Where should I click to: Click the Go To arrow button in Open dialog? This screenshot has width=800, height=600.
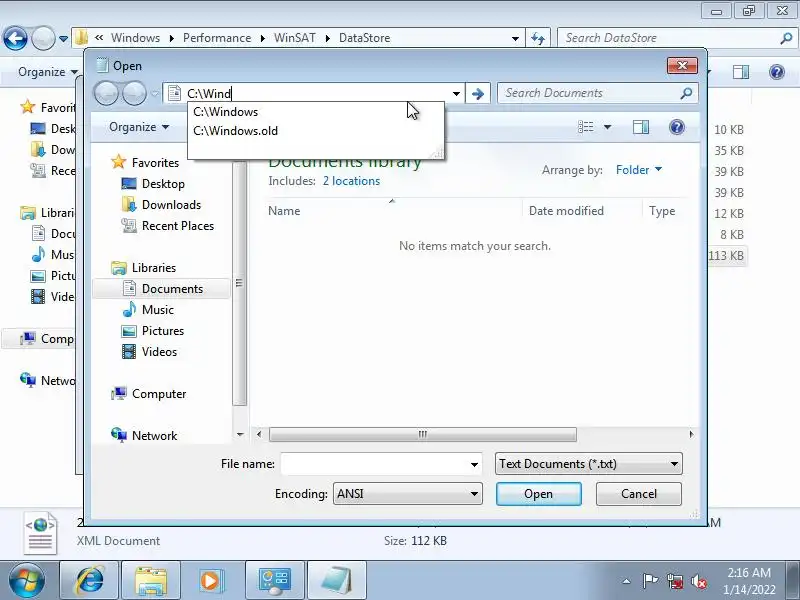478,93
